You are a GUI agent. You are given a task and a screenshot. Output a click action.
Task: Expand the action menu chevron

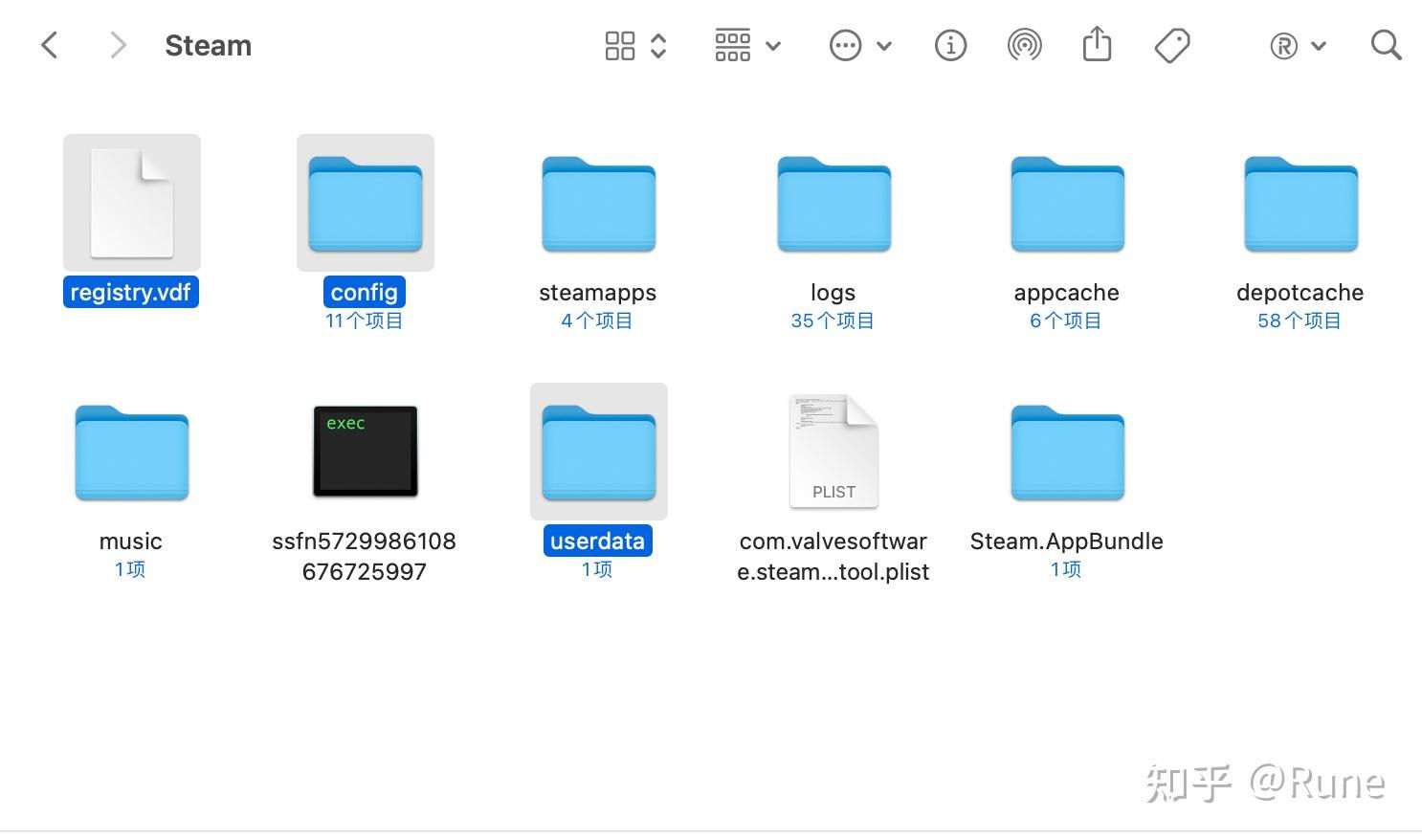tap(884, 46)
